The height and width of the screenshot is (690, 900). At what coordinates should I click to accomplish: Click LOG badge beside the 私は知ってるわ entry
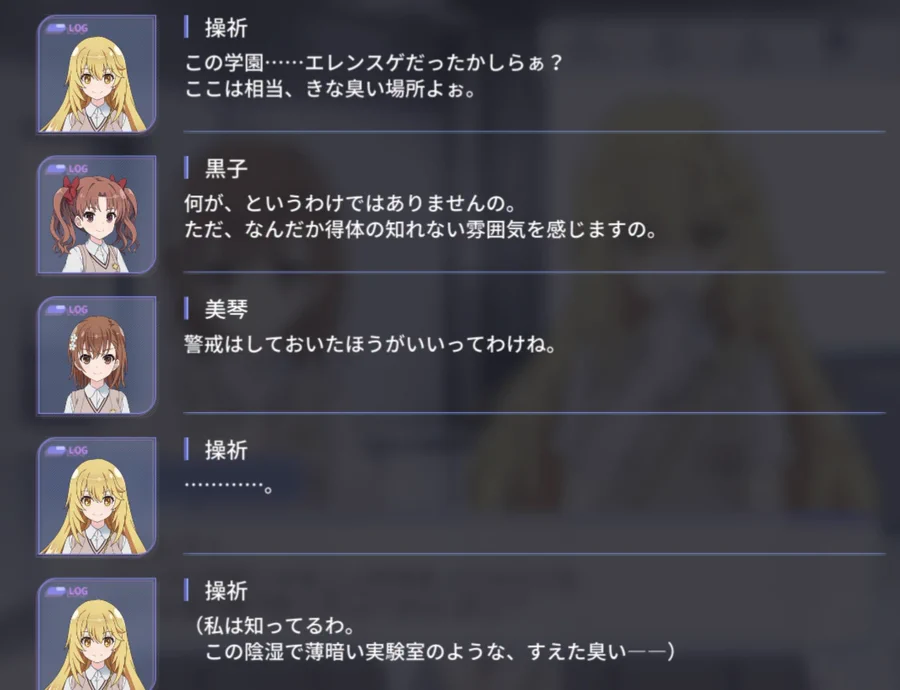point(67,591)
